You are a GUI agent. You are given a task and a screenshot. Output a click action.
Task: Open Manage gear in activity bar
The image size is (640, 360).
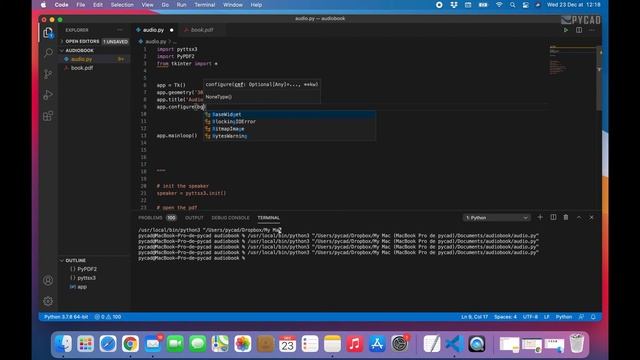48,301
